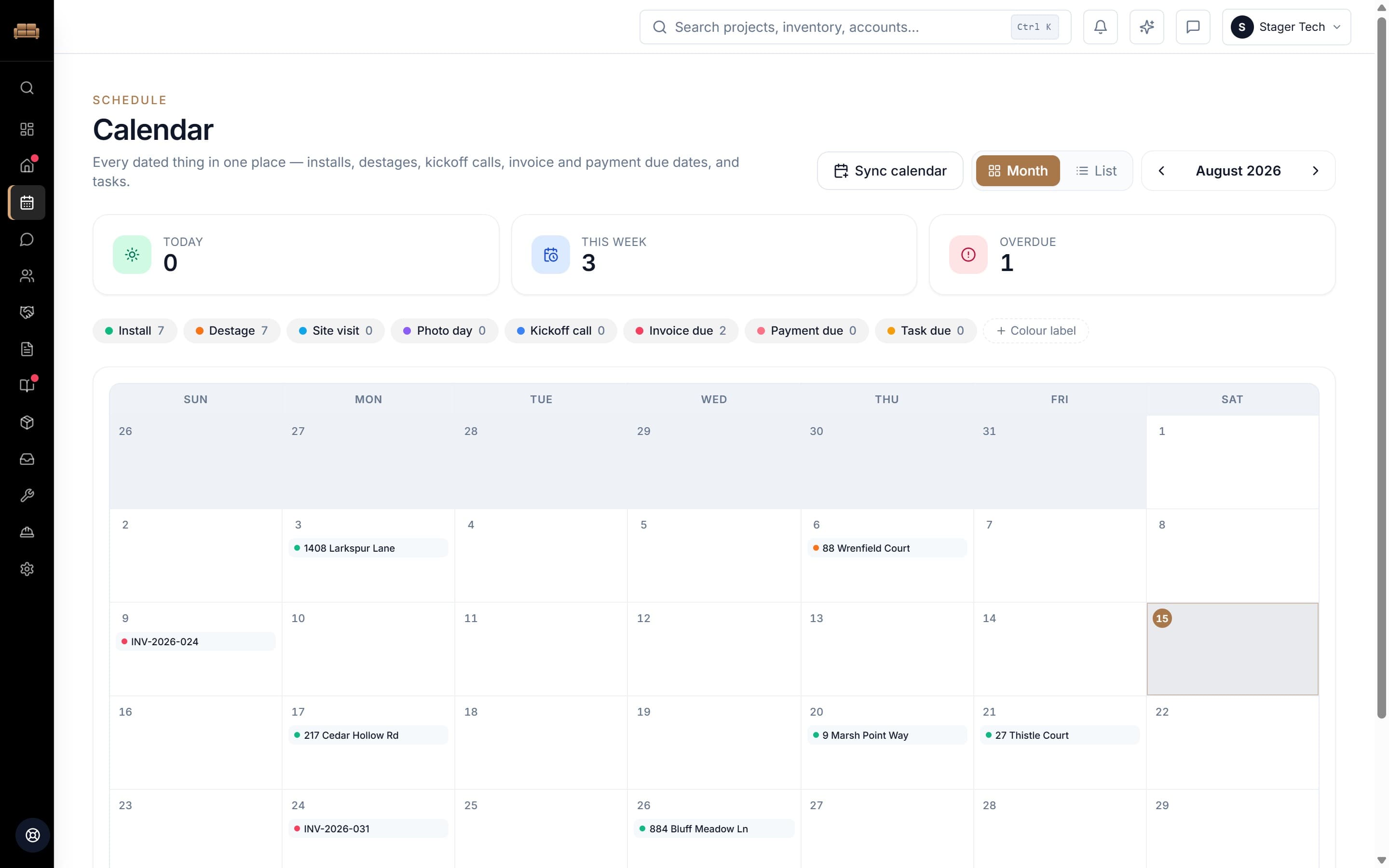Click the sofa logo in sidebar
Screen dimensions: 1389x868
coord(27,30)
